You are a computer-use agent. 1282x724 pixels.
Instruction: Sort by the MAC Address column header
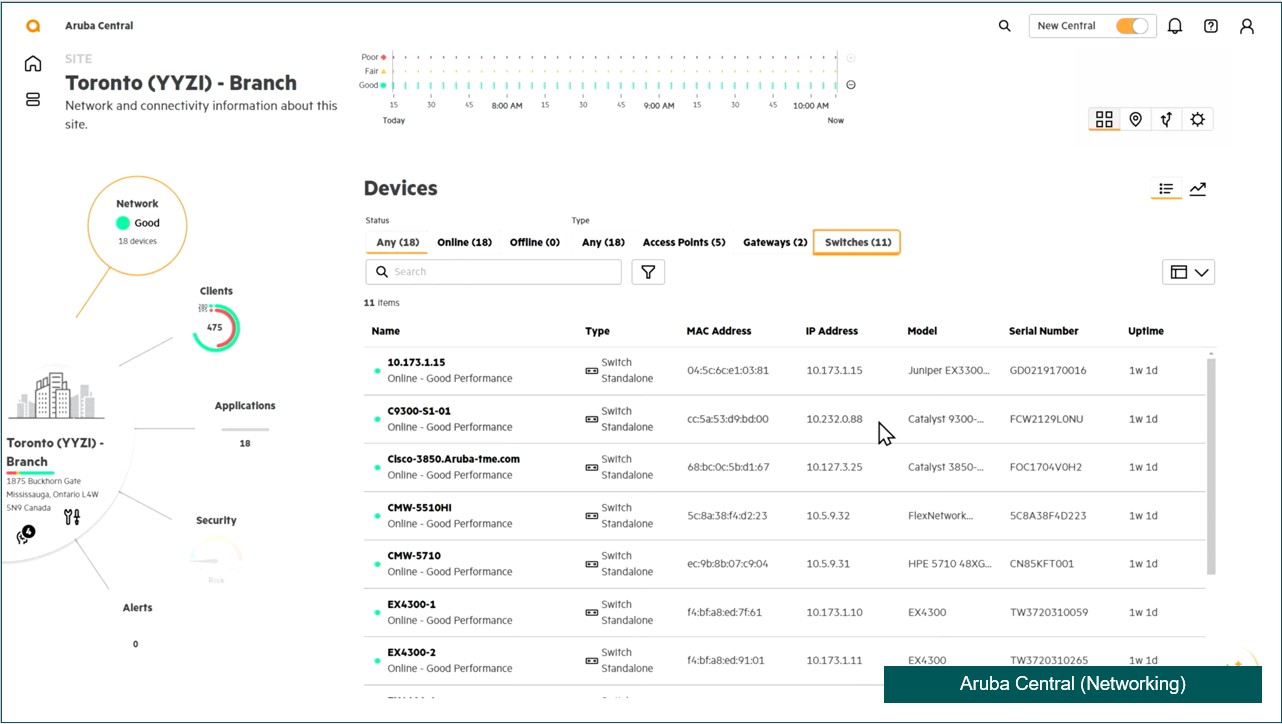click(719, 331)
